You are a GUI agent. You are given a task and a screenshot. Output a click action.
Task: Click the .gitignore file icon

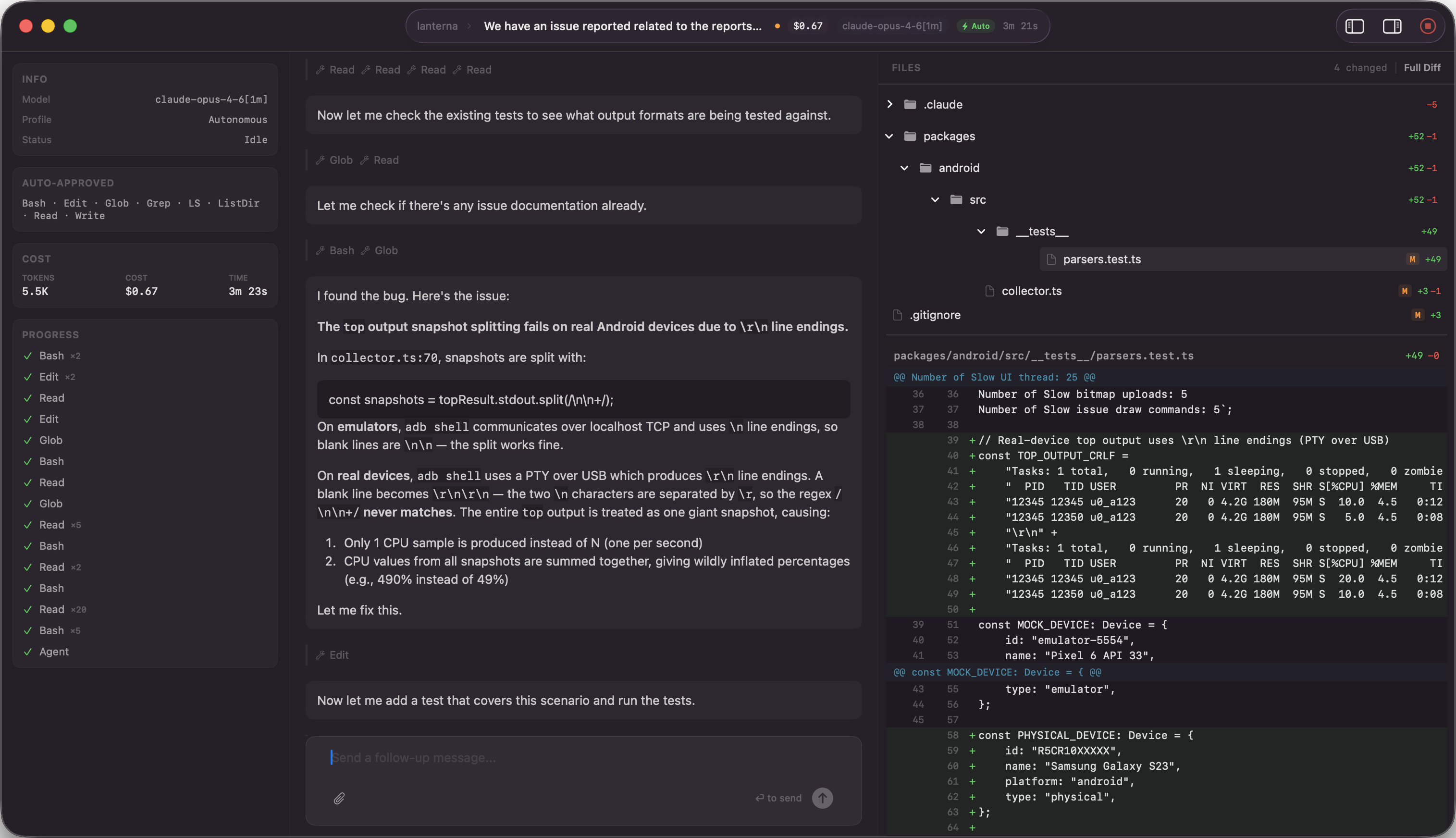pos(897,315)
